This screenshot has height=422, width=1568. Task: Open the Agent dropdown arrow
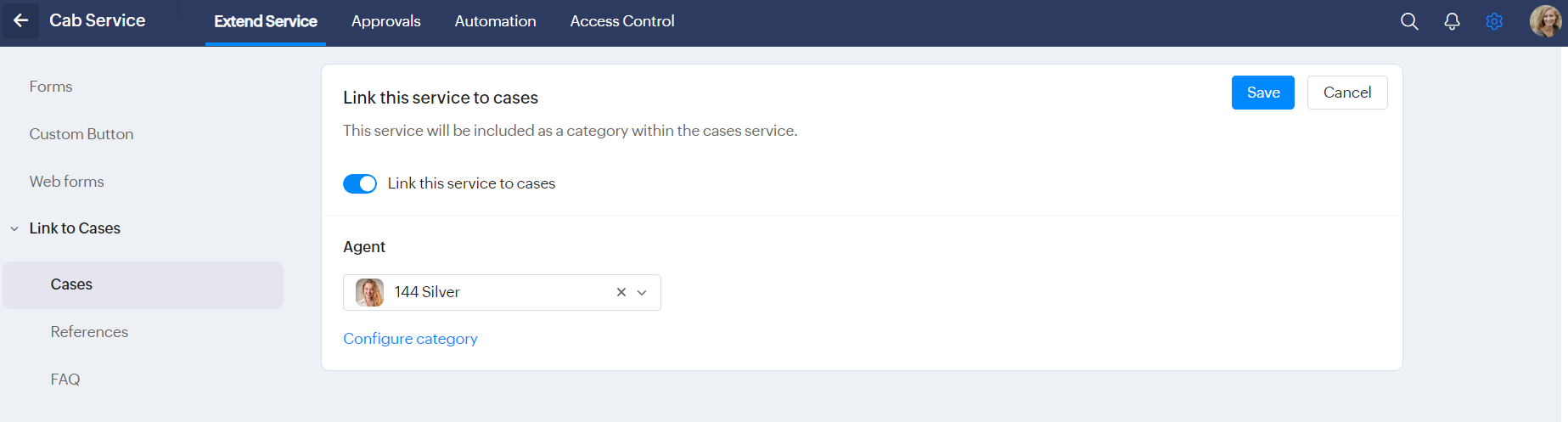click(642, 292)
